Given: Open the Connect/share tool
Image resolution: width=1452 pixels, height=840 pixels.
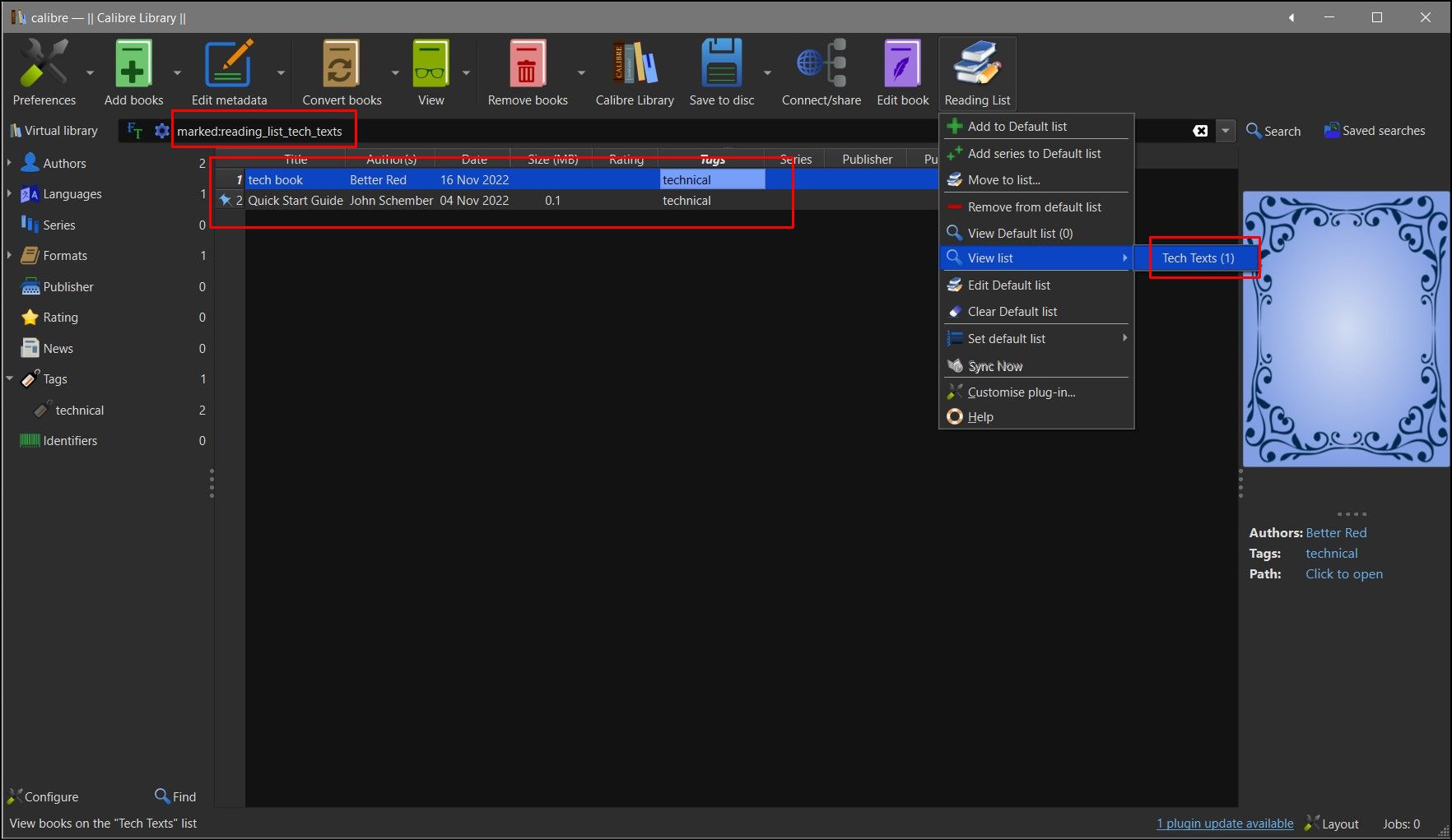Looking at the screenshot, I should (821, 64).
